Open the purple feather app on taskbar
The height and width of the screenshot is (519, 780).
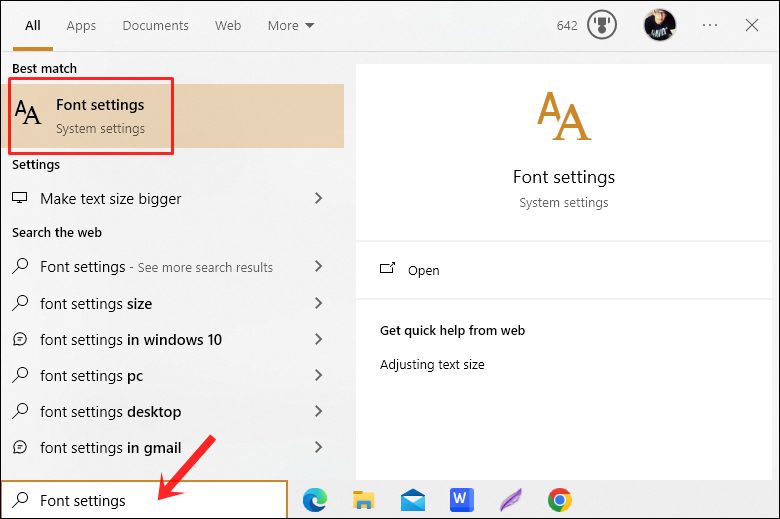click(x=511, y=500)
